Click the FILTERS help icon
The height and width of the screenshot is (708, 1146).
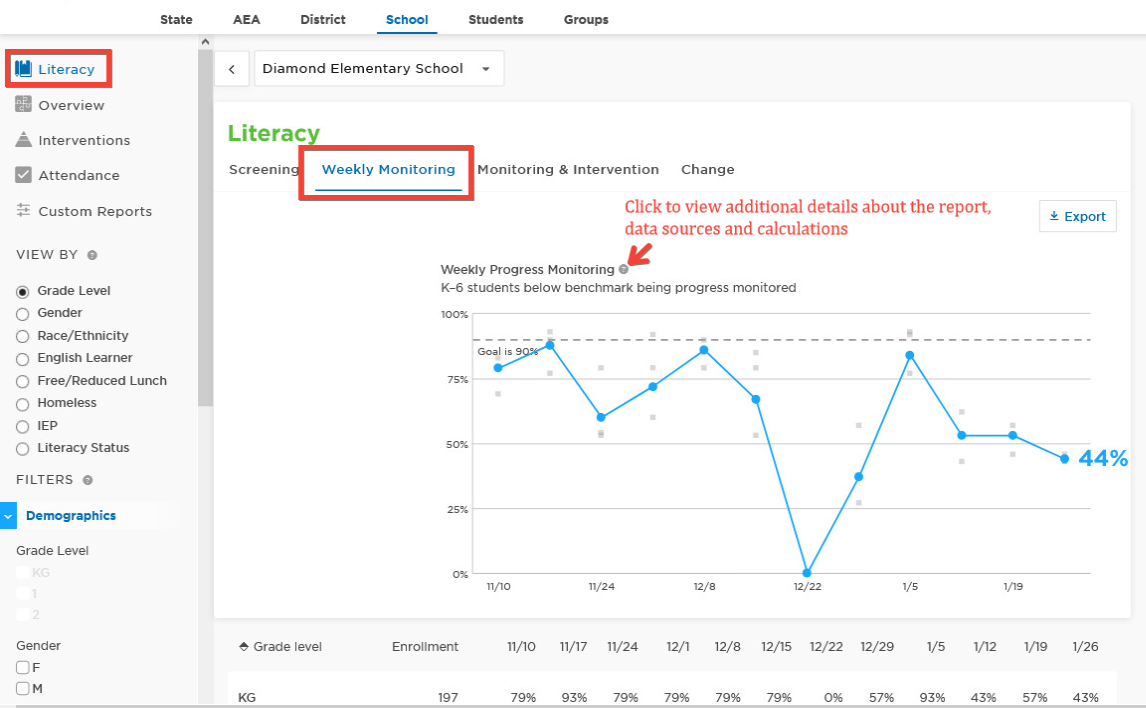click(88, 480)
